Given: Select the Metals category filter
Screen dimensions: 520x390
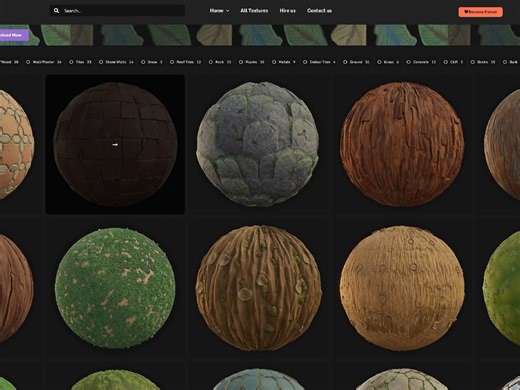Looking at the screenshot, I should pyautogui.click(x=284, y=62).
